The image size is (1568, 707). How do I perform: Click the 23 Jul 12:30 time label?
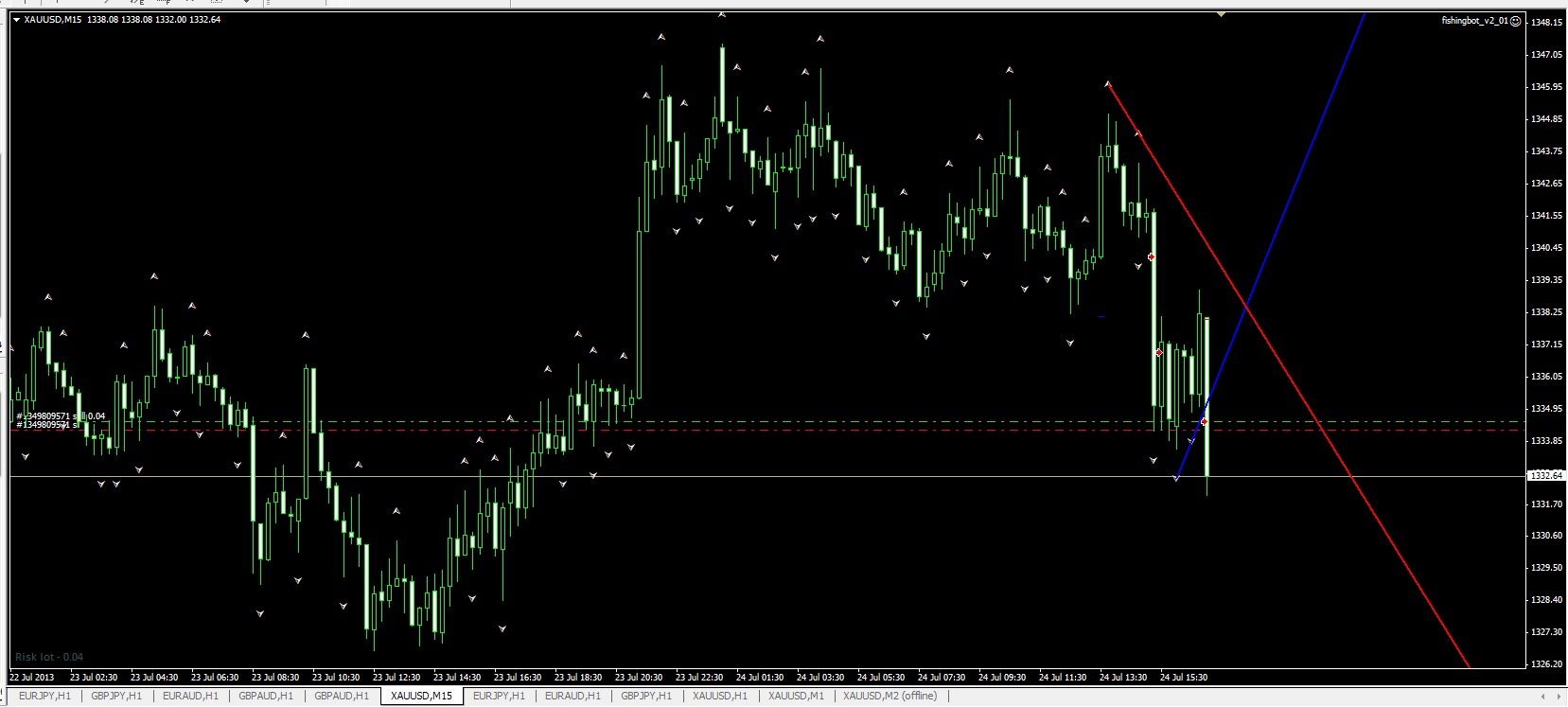396,677
